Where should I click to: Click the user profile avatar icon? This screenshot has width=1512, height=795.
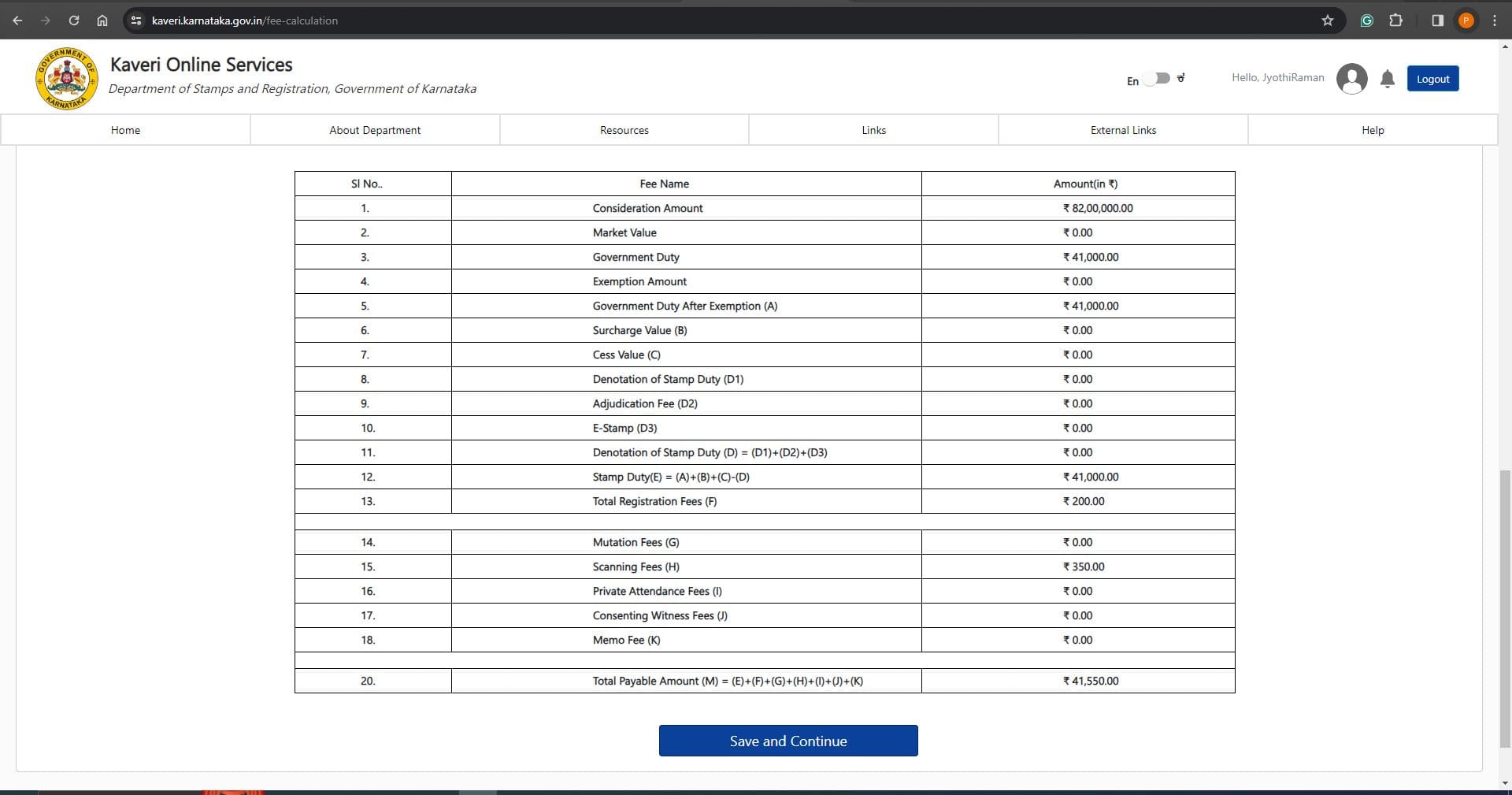click(1351, 79)
